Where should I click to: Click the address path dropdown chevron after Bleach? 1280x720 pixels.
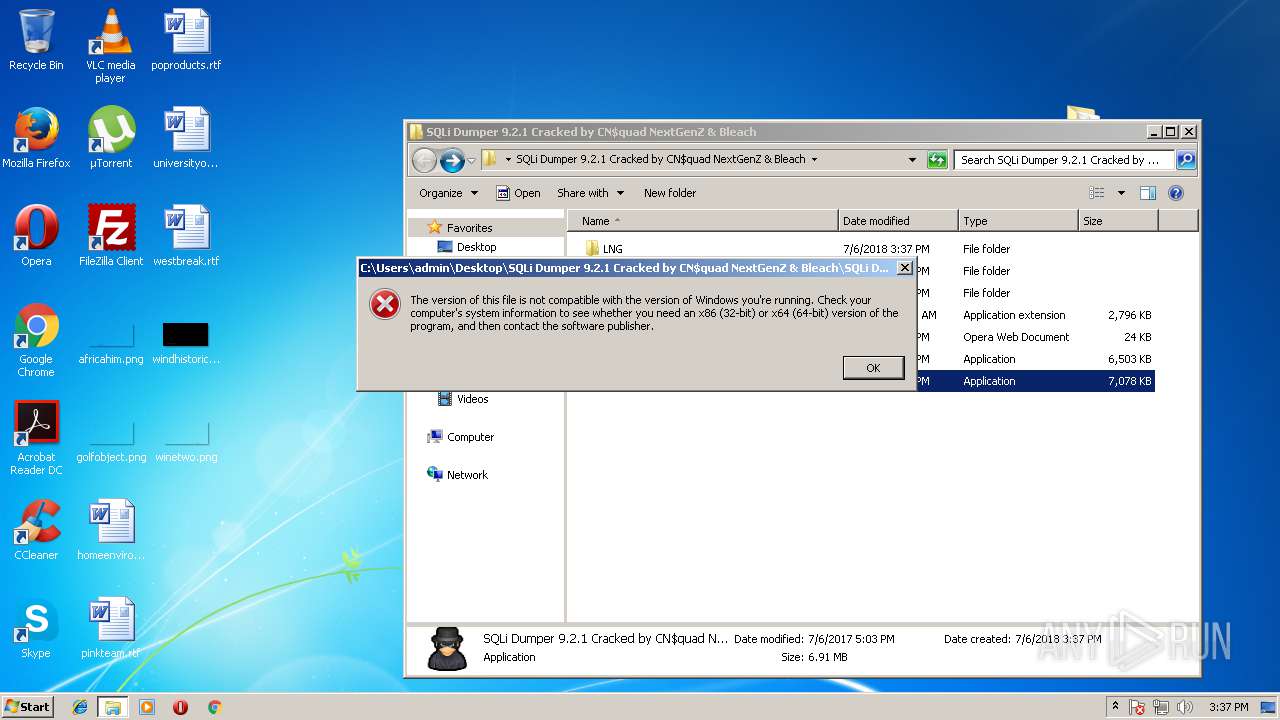(x=814, y=159)
